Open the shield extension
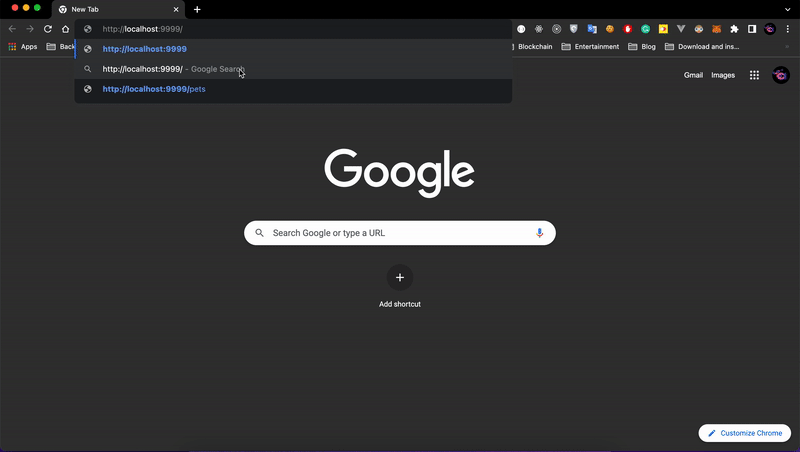This screenshot has width=800, height=452. 574,29
